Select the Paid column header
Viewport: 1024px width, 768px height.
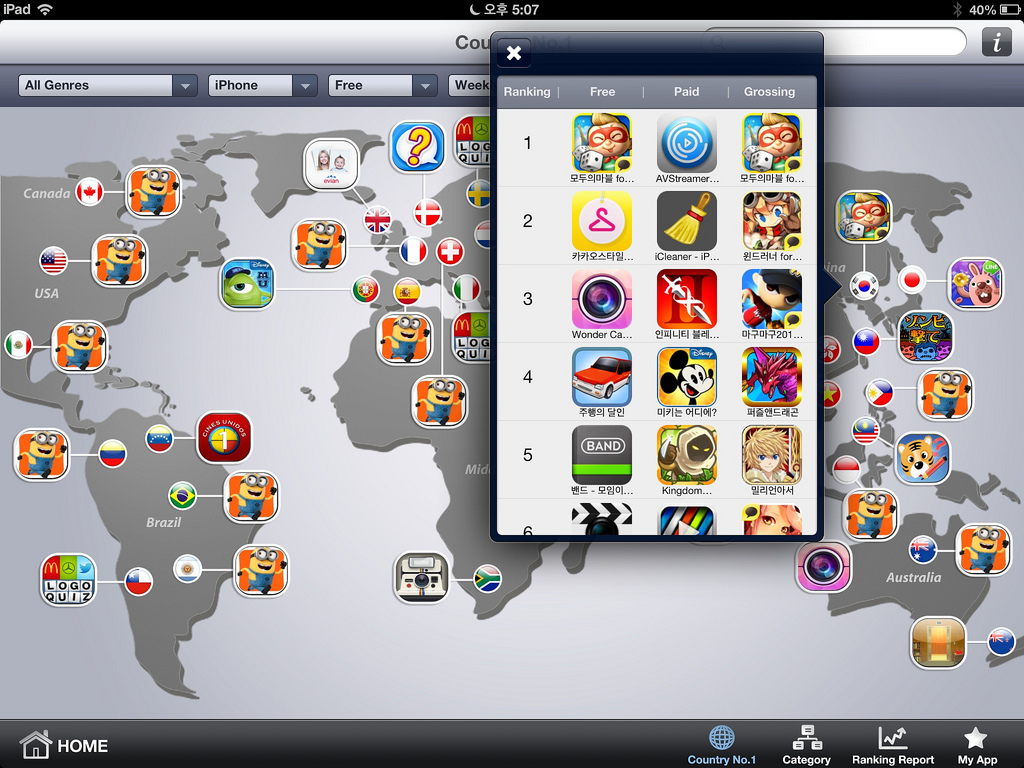point(686,92)
